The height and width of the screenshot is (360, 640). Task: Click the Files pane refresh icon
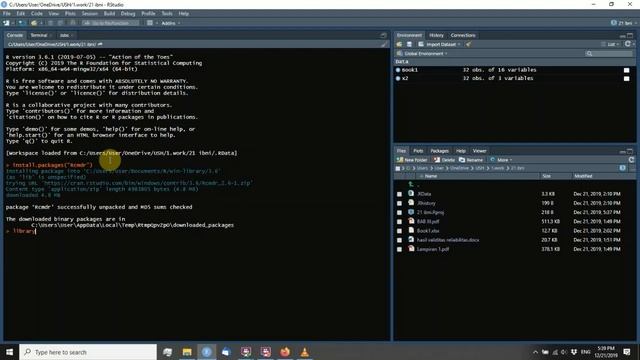point(631,160)
